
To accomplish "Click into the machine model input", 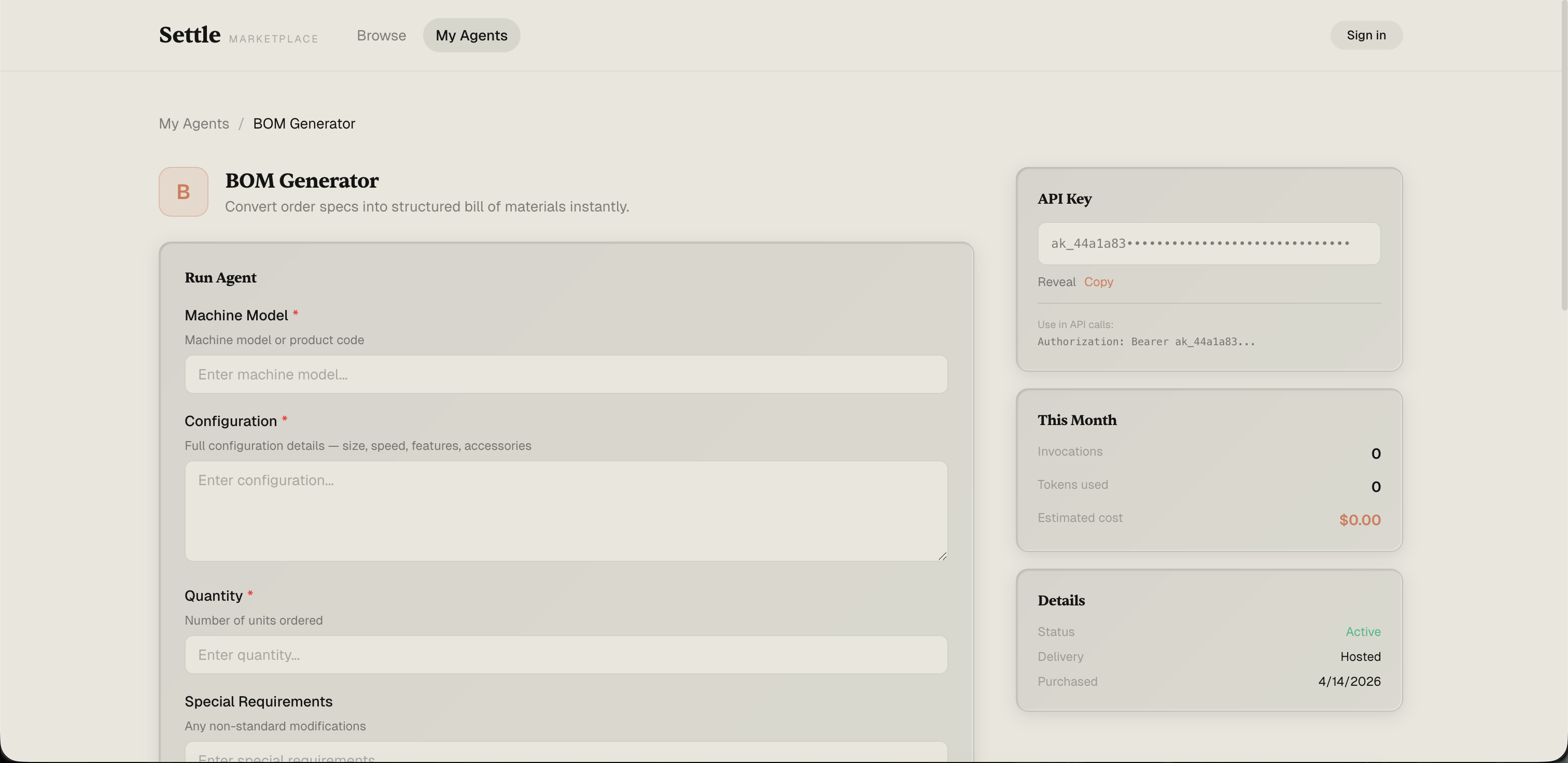I will coord(566,374).
